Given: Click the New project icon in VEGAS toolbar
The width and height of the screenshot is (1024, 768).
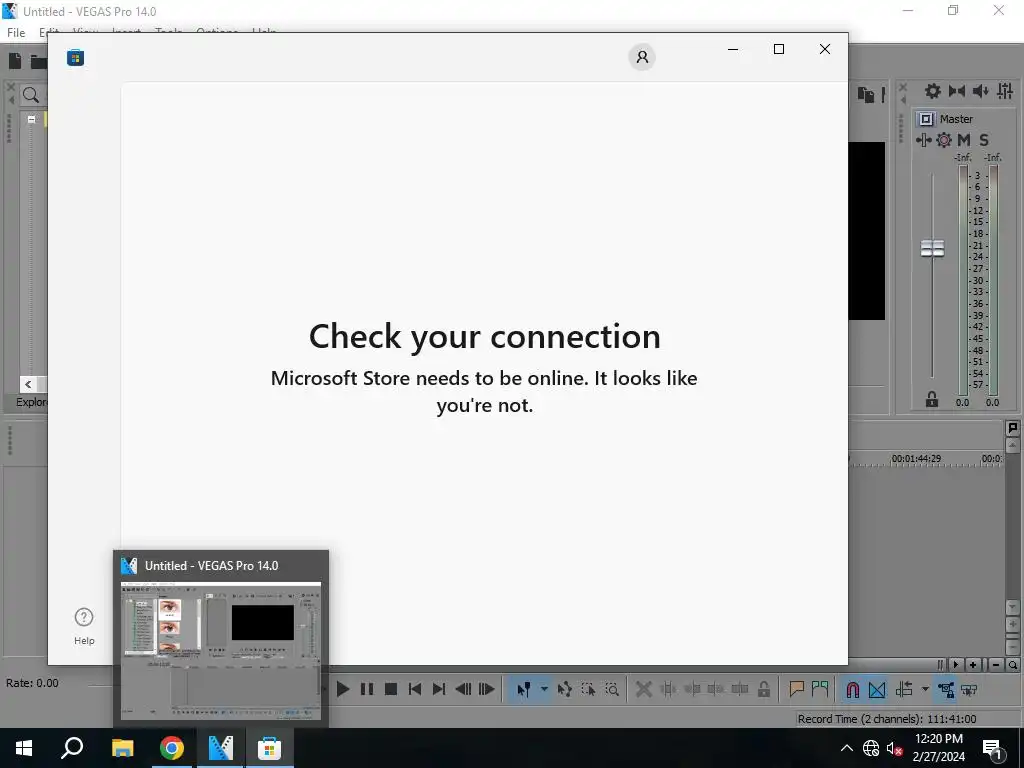Looking at the screenshot, I should [x=15, y=61].
